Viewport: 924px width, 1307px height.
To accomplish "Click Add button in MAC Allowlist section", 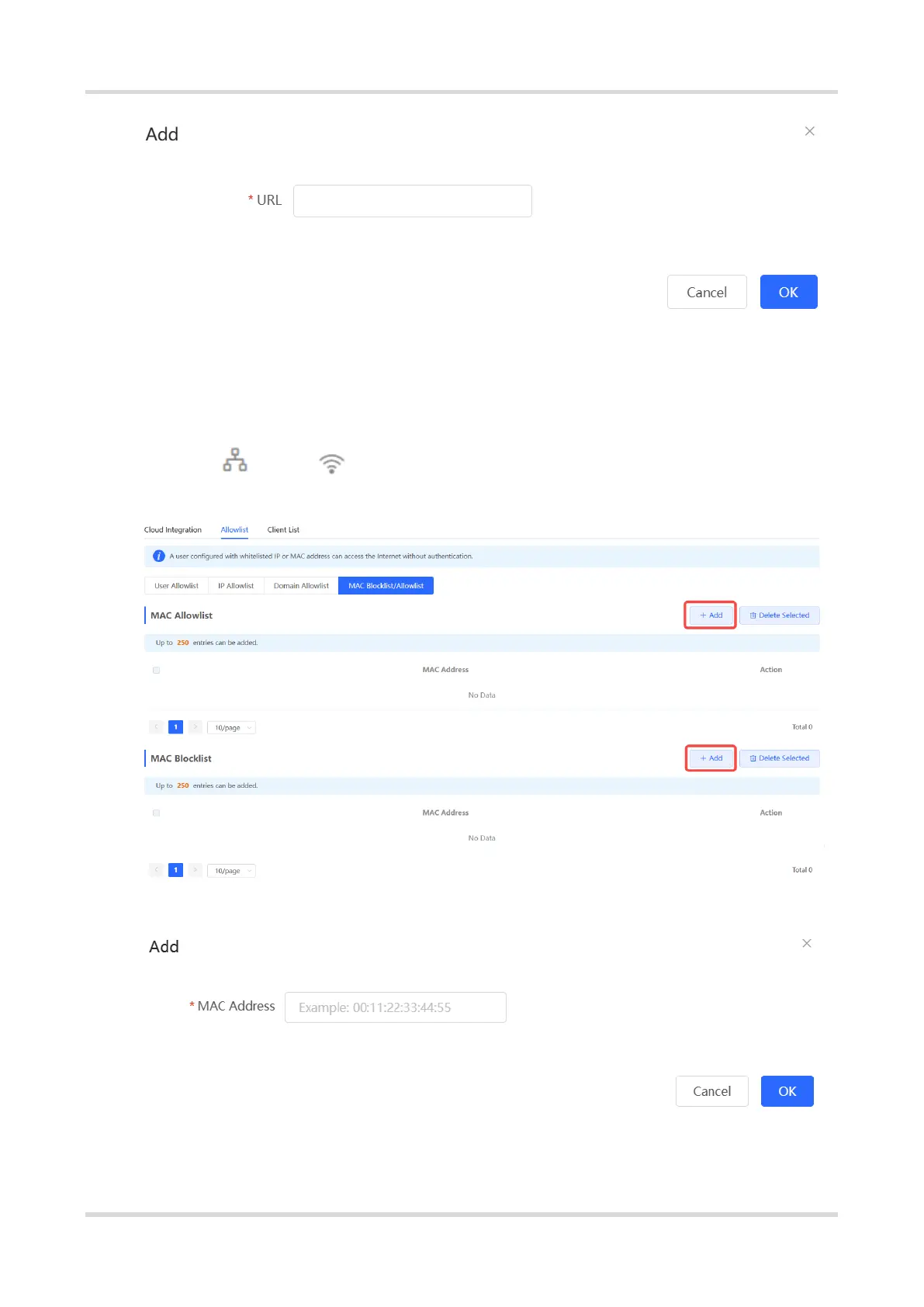I will point(711,615).
